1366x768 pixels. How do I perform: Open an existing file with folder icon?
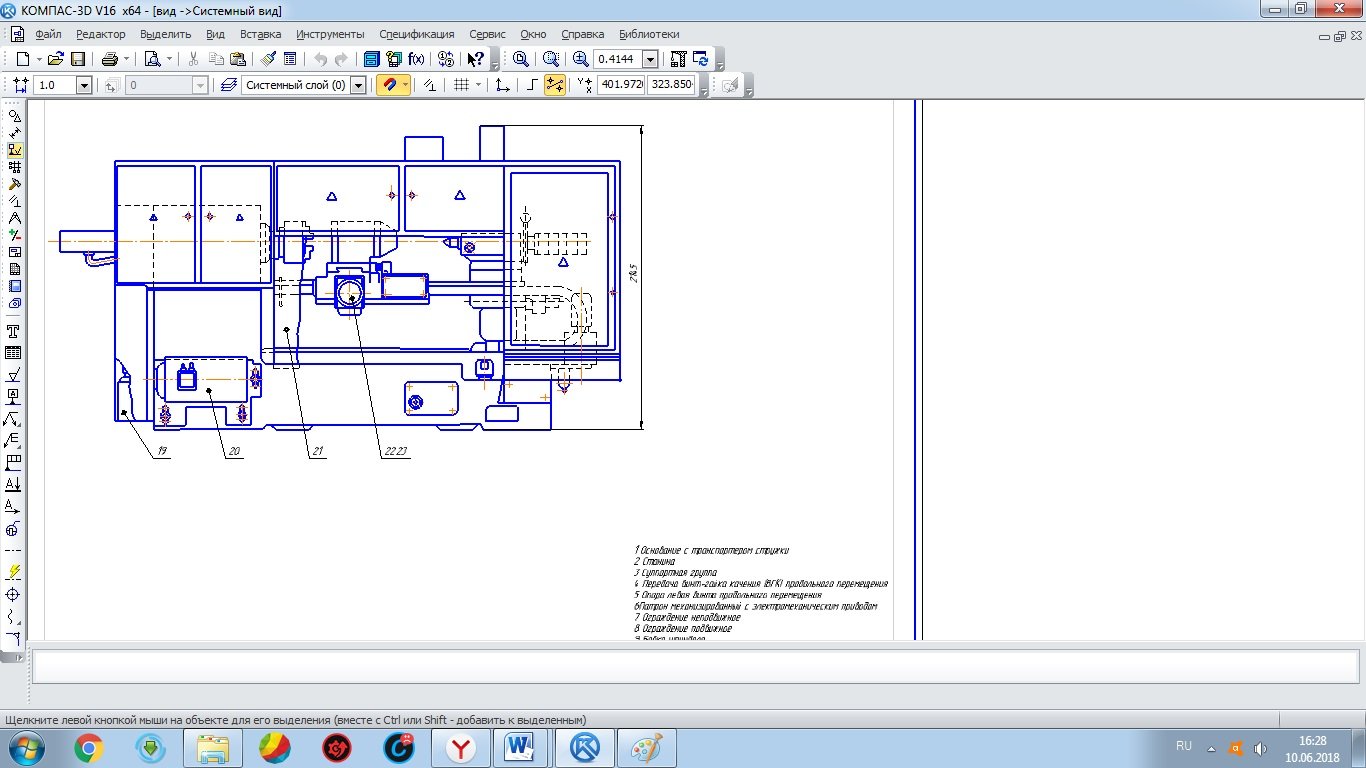(x=55, y=59)
